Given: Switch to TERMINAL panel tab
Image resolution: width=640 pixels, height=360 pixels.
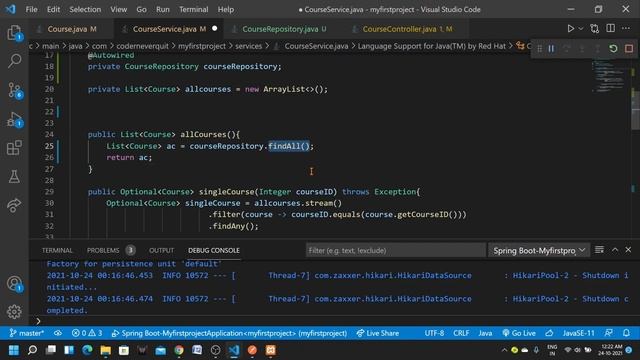Looking at the screenshot, I should (57, 250).
